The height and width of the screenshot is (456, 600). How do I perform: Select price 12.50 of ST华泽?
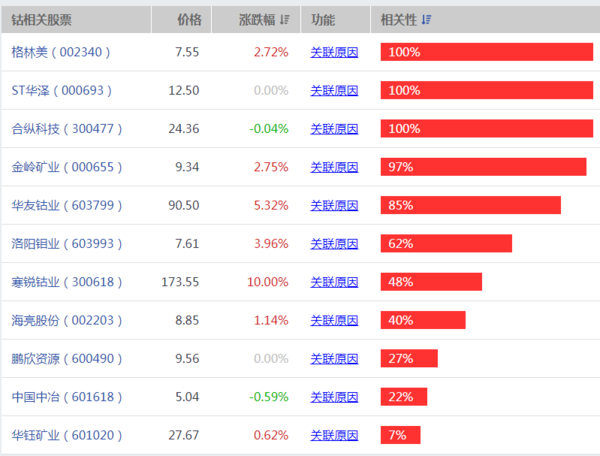[184, 90]
